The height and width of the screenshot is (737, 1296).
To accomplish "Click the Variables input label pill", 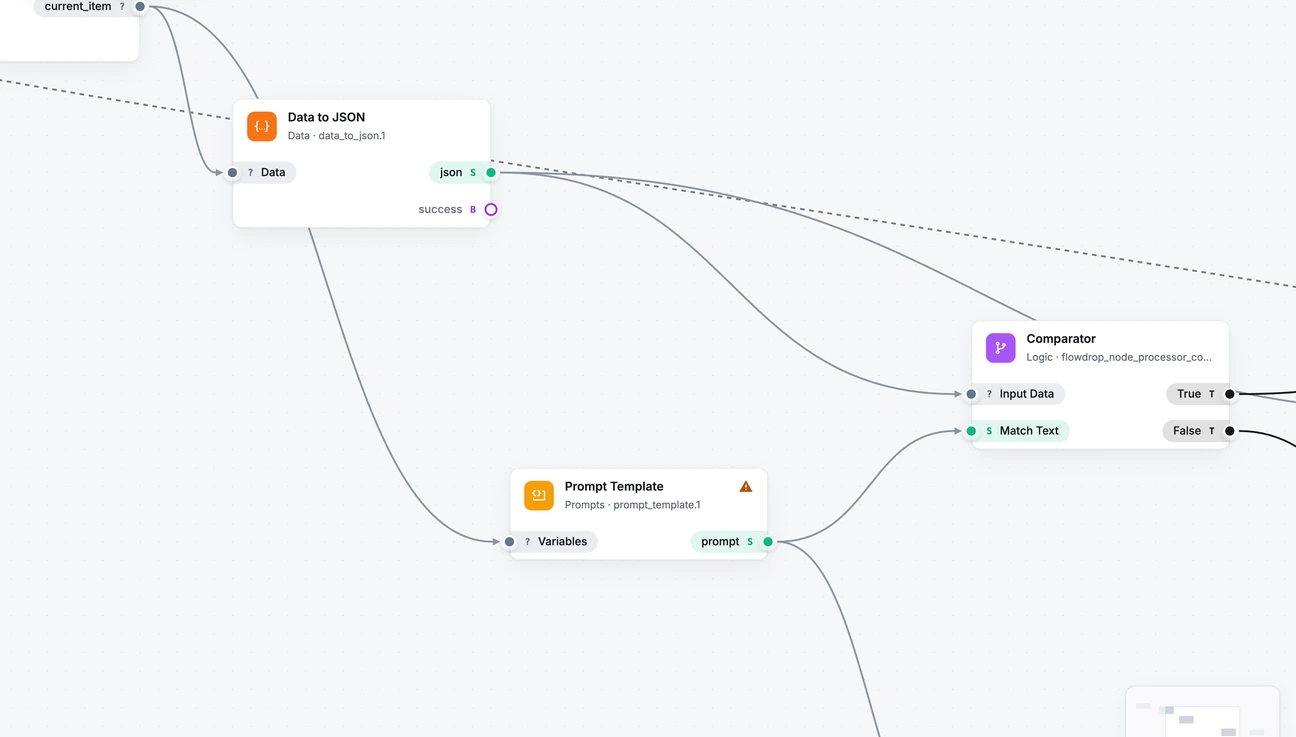I will pyautogui.click(x=554, y=542).
